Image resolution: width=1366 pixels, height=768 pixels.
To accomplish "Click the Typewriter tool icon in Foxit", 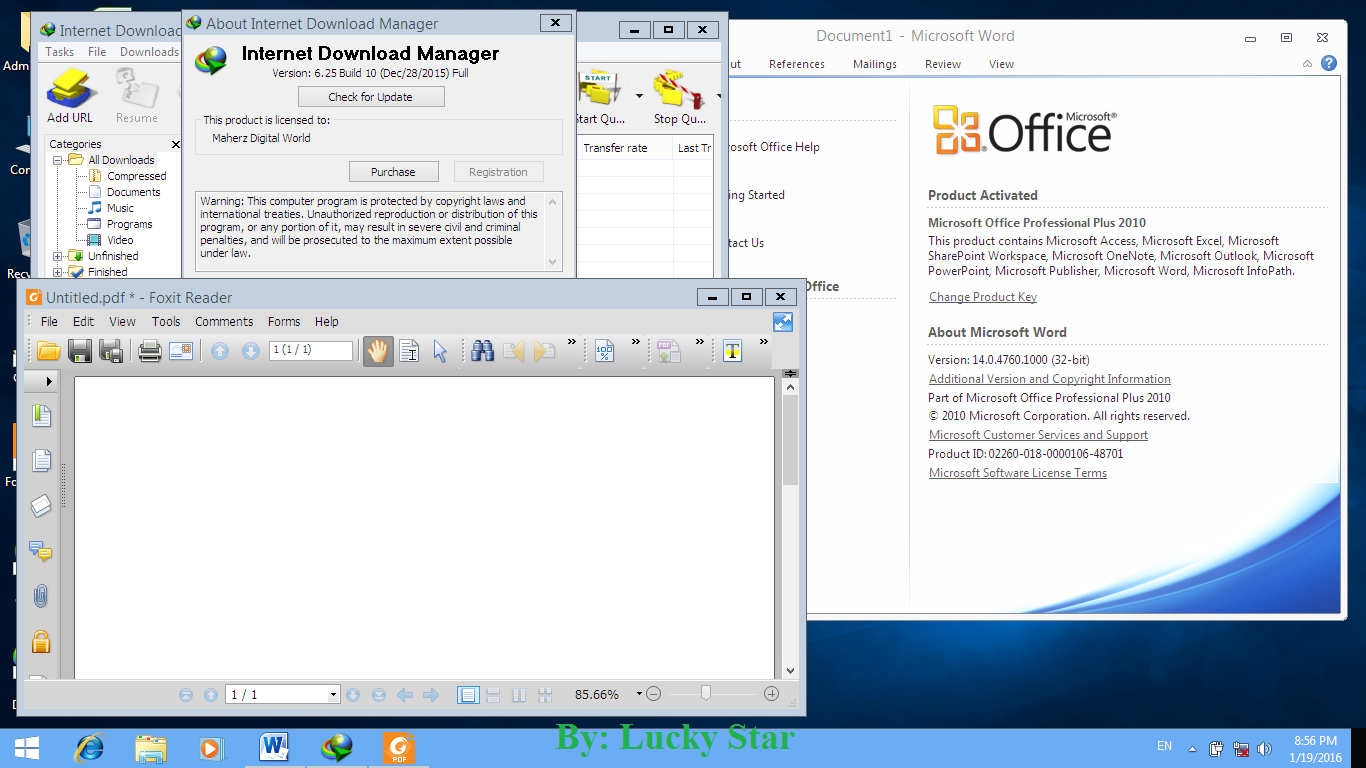I will 733,351.
